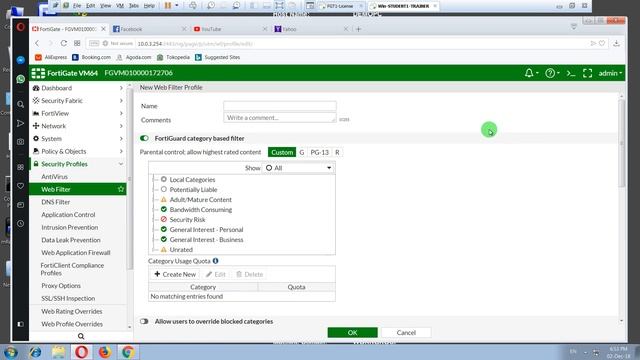The image size is (640, 360).
Task: Open SSL/SSH Inspection page
Action: pos(68,298)
